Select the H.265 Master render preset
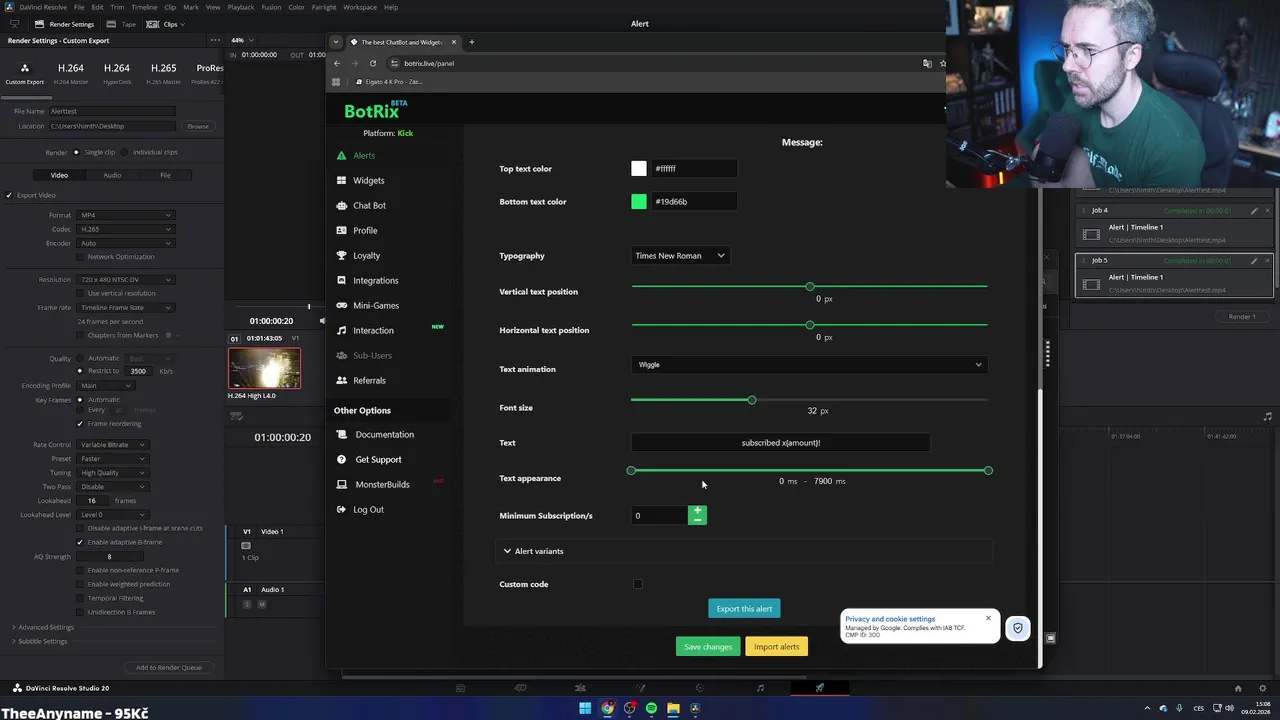 [163, 73]
